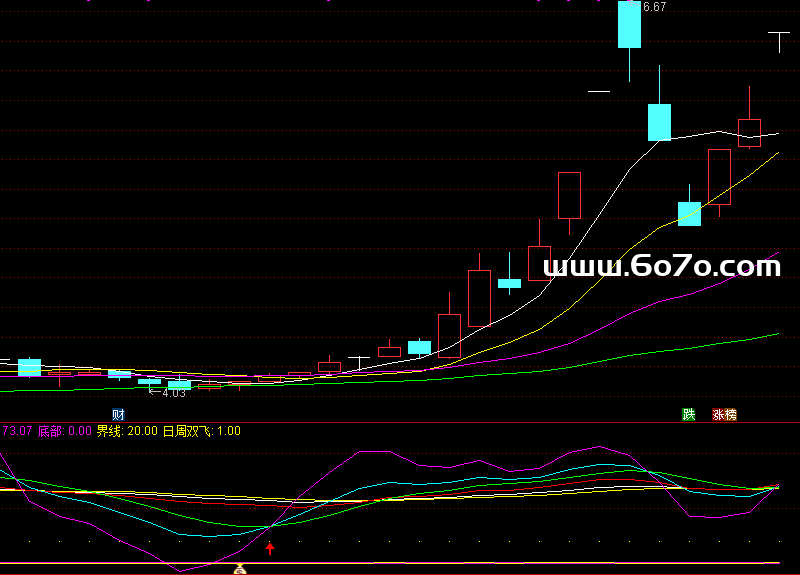This screenshot has height=575, width=800.
Task: Click the cyan candlestick right of the watermark
Action: [x=689, y=213]
